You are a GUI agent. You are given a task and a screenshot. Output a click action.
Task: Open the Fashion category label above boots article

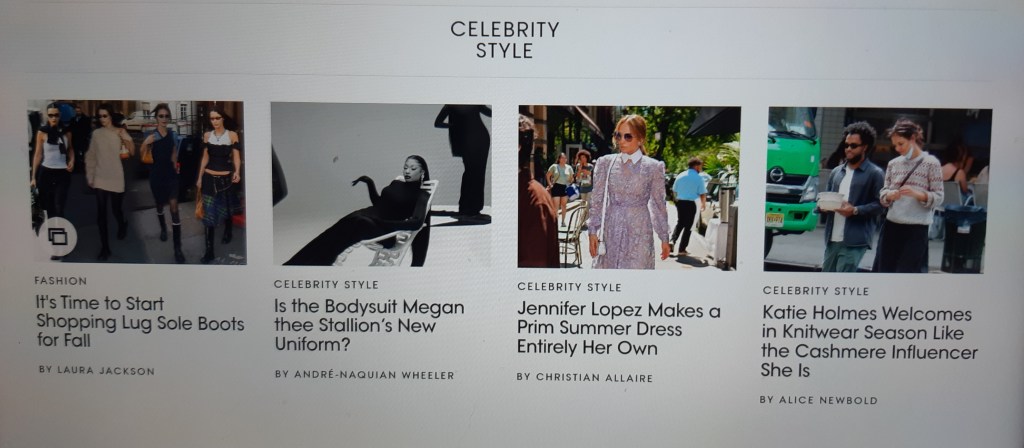tap(61, 281)
